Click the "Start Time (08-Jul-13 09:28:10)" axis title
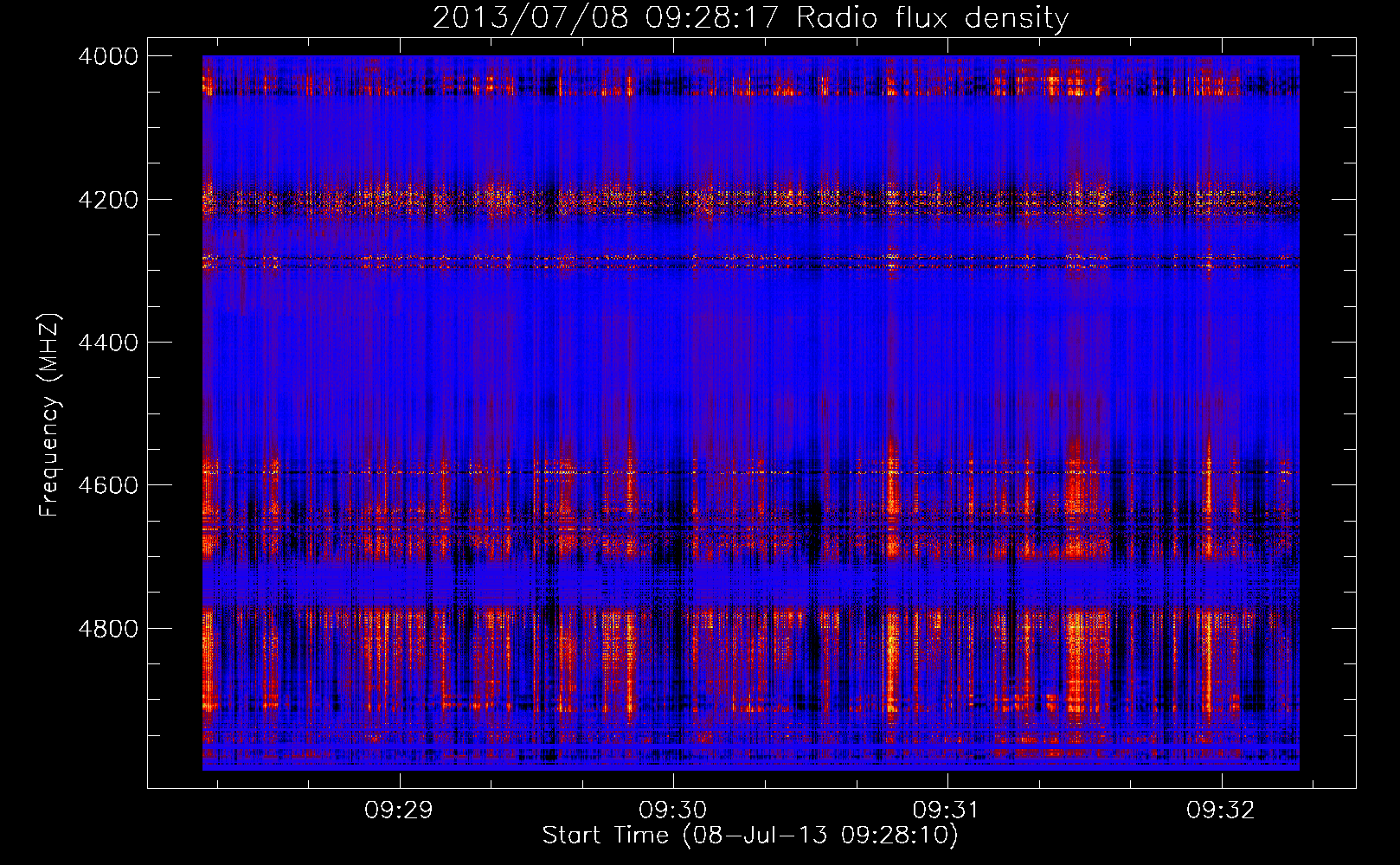This screenshot has width=1400, height=865. click(x=750, y=836)
